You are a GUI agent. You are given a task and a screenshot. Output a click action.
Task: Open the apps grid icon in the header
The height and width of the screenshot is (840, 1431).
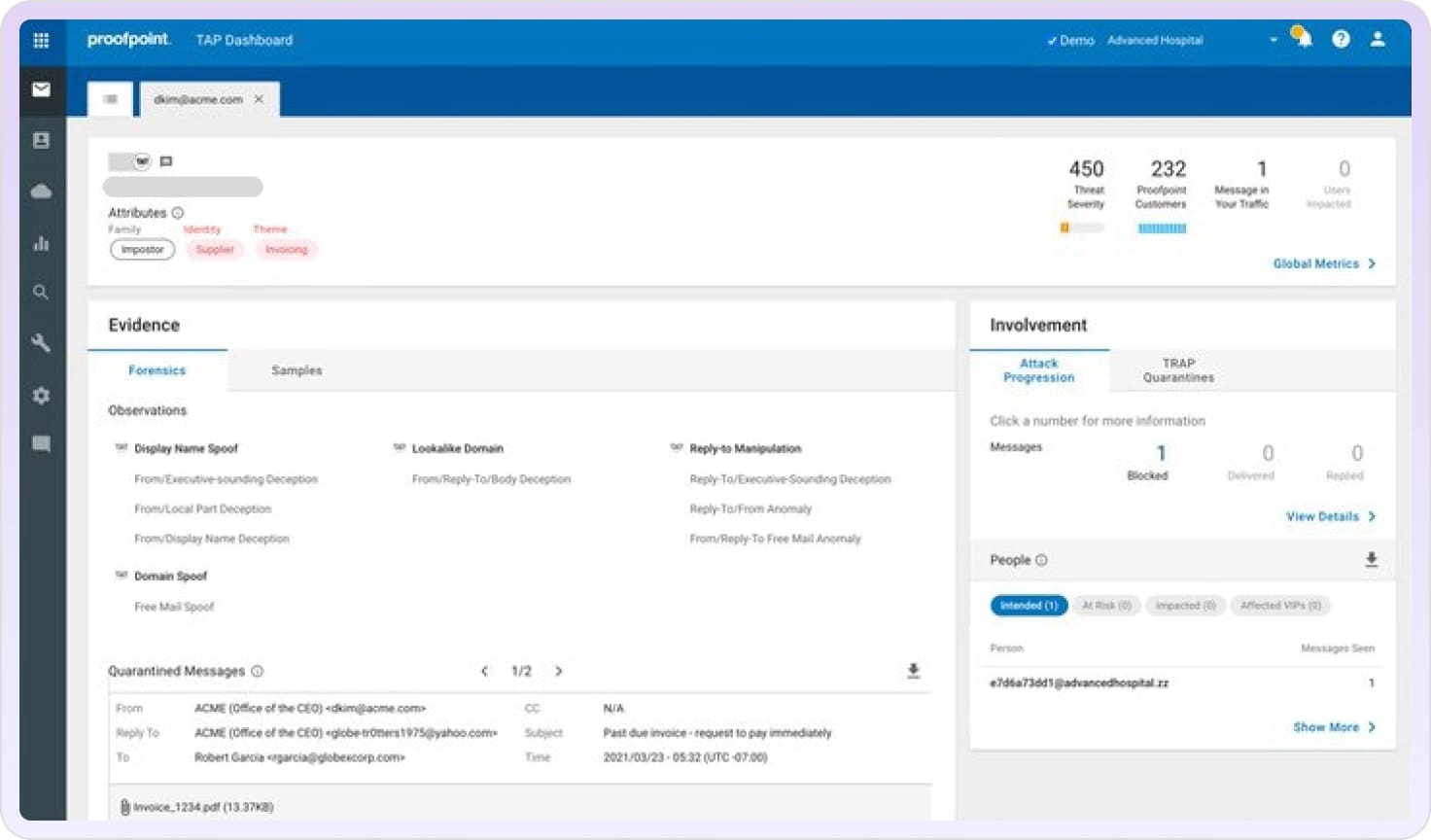coord(41,40)
